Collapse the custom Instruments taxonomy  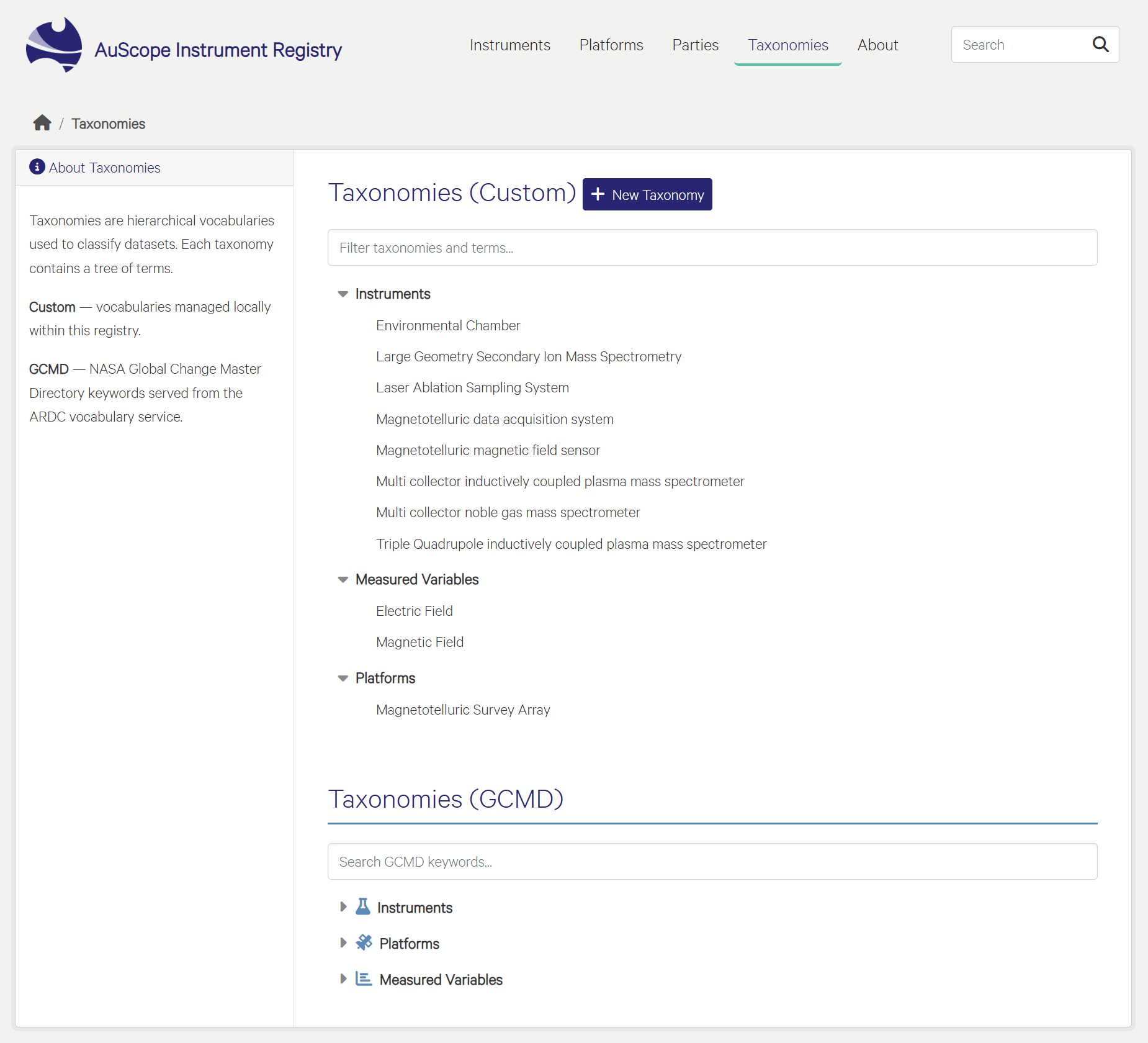[x=343, y=294]
